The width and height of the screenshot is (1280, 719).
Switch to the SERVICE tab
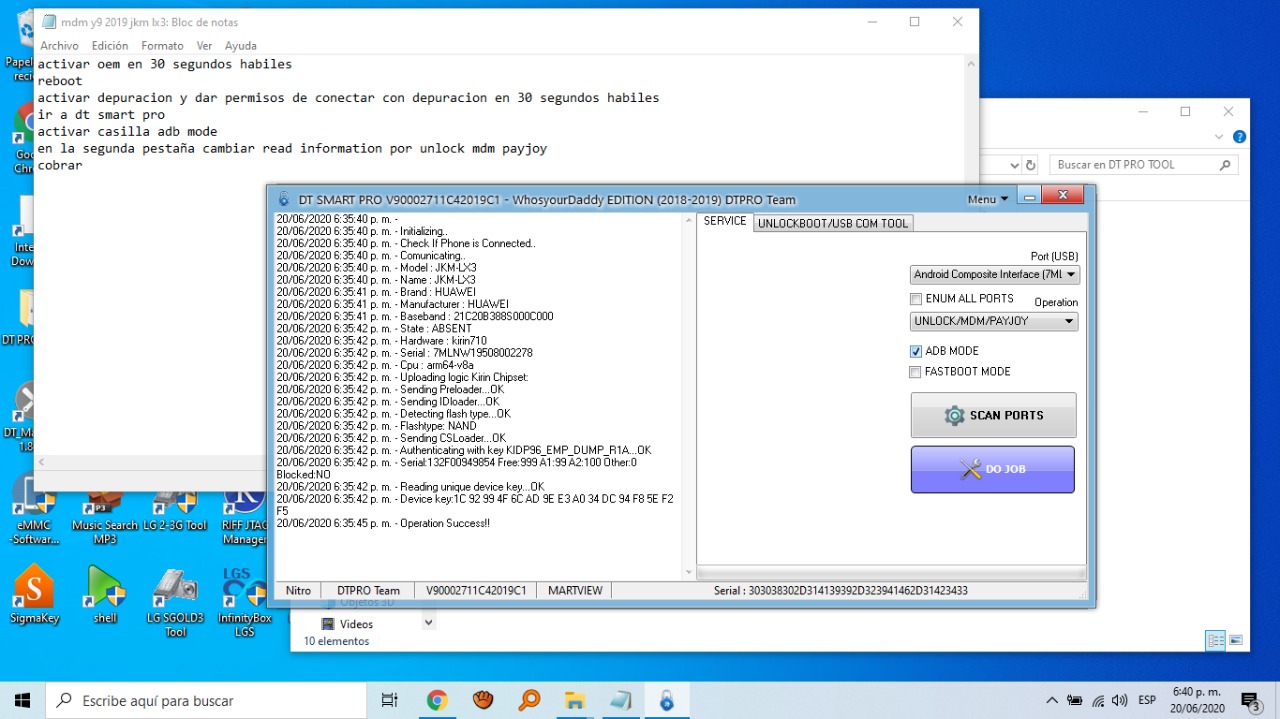point(725,221)
